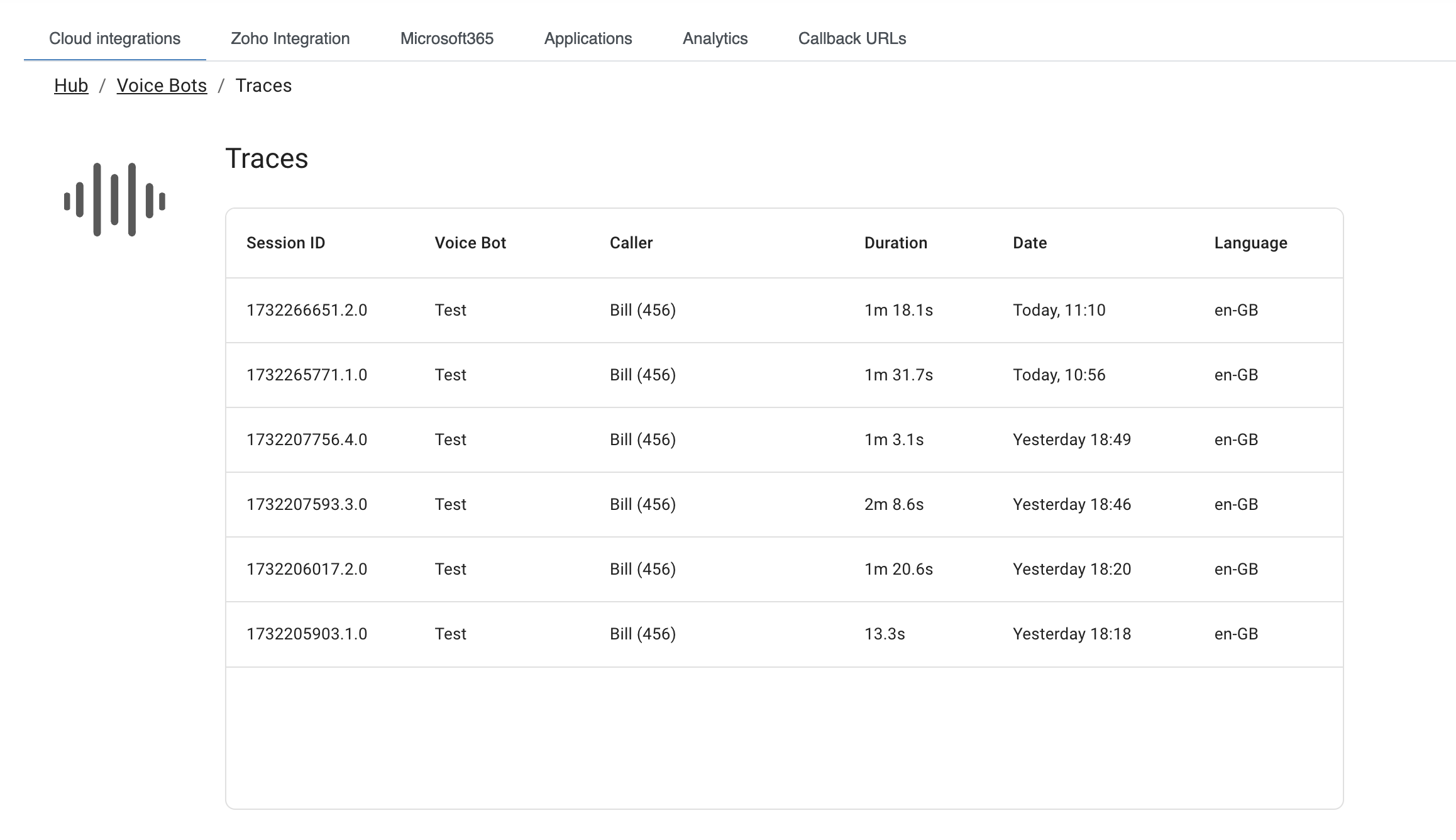Viewport: 1456px width, 840px height.
Task: Switch to the Zoho Integration tab
Action: pos(290,38)
